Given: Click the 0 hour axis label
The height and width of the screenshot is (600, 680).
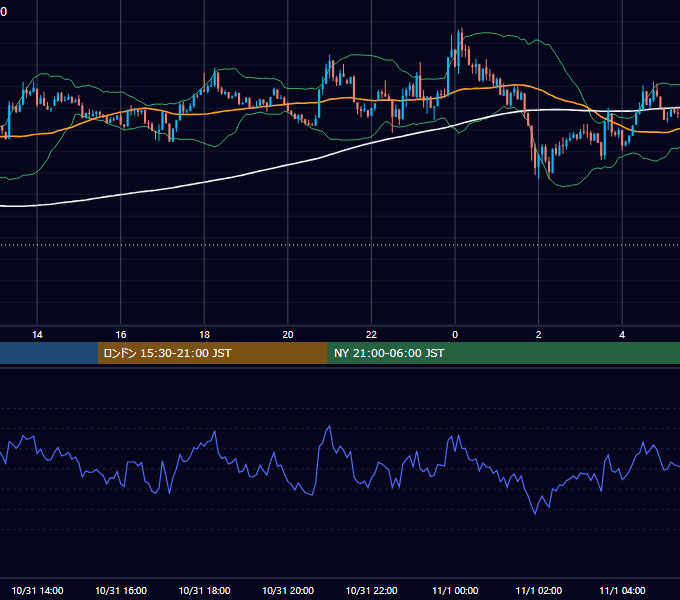Looking at the screenshot, I should tap(455, 335).
